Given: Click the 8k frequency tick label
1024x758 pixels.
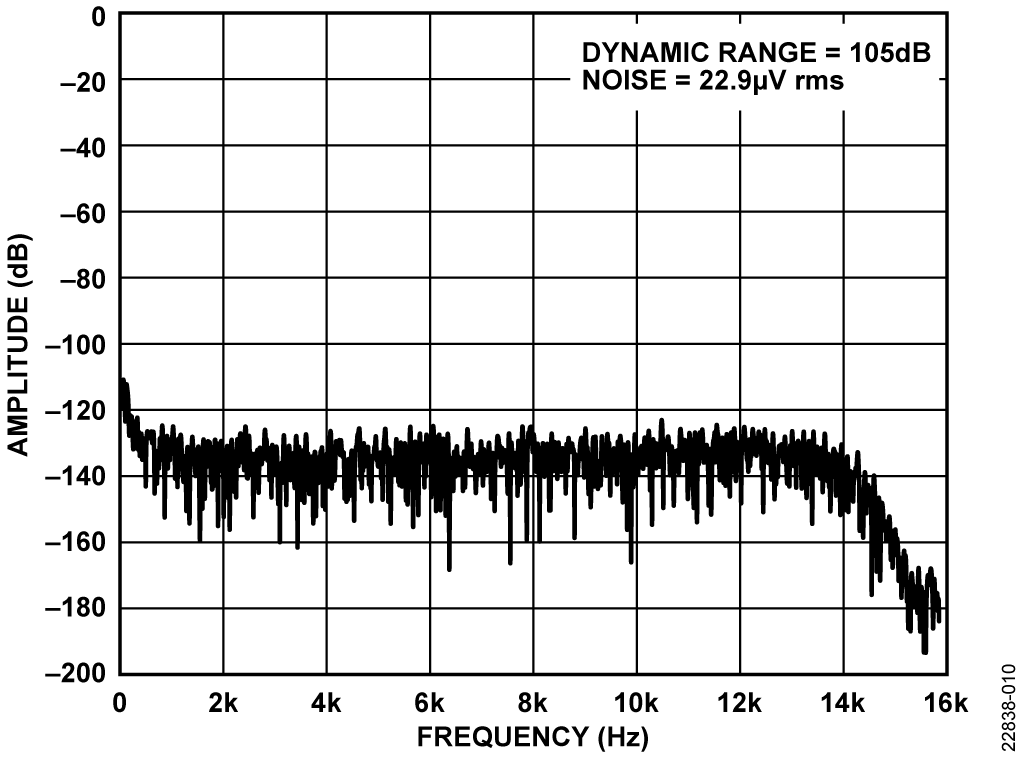Looking at the screenshot, I should pos(533,701).
